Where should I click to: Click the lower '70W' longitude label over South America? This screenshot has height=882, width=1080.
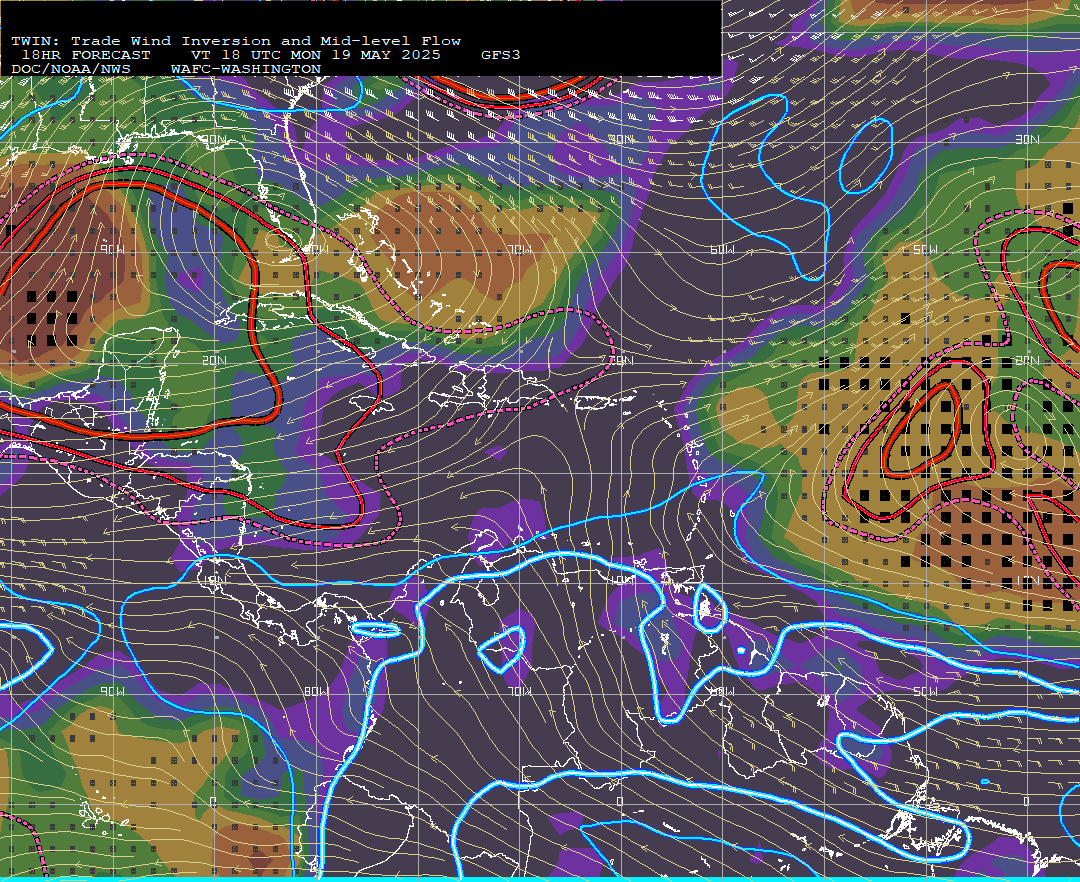click(x=519, y=691)
